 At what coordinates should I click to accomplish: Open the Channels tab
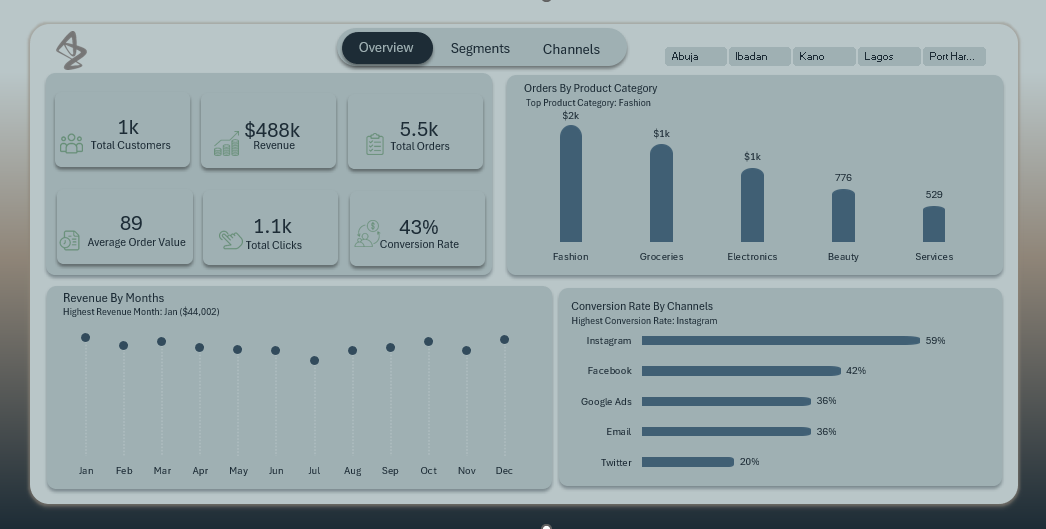point(571,49)
